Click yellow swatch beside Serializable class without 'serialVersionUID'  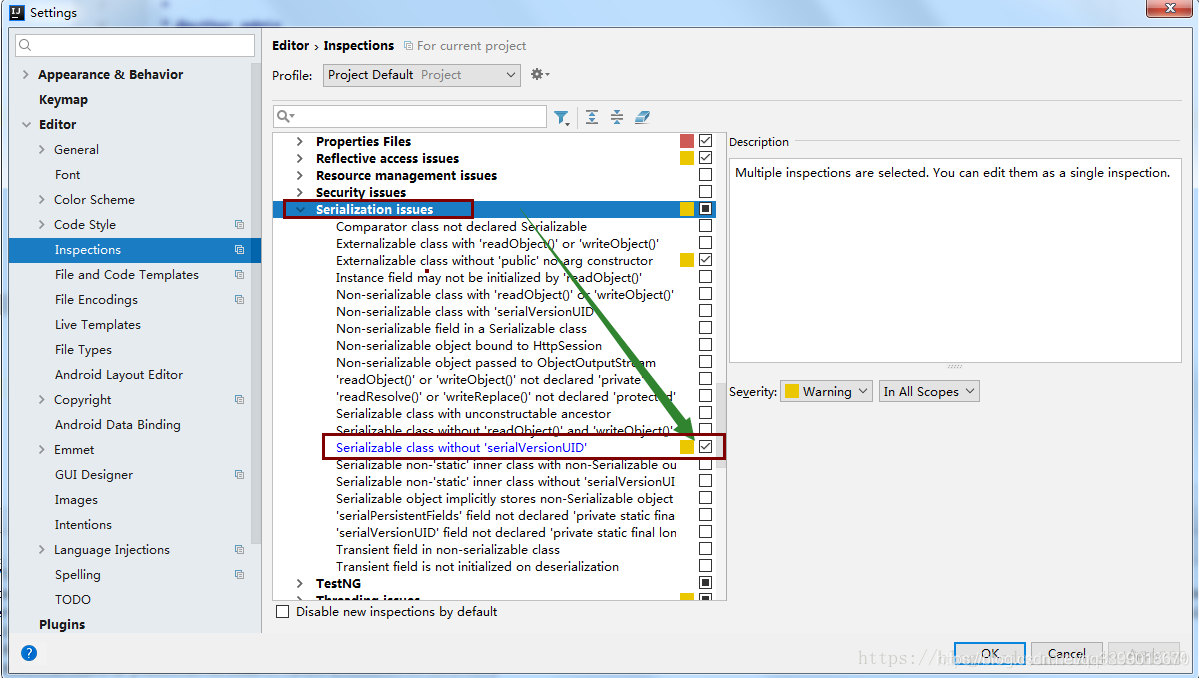(x=687, y=446)
